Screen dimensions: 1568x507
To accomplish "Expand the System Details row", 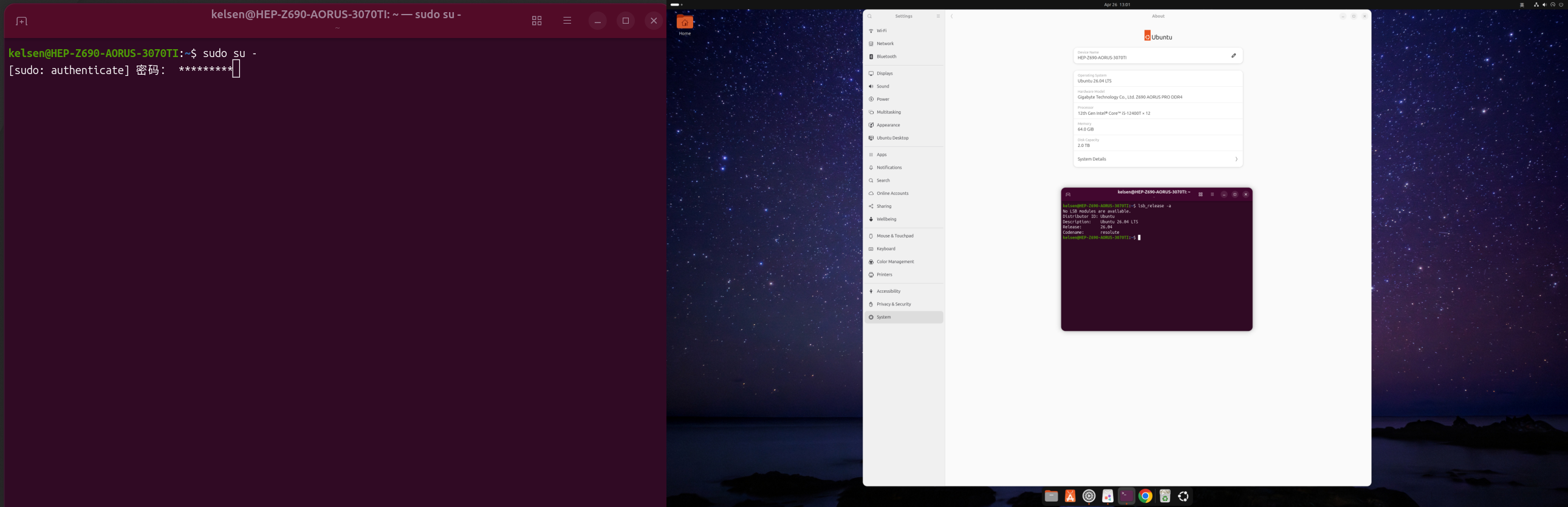I will tap(1157, 159).
